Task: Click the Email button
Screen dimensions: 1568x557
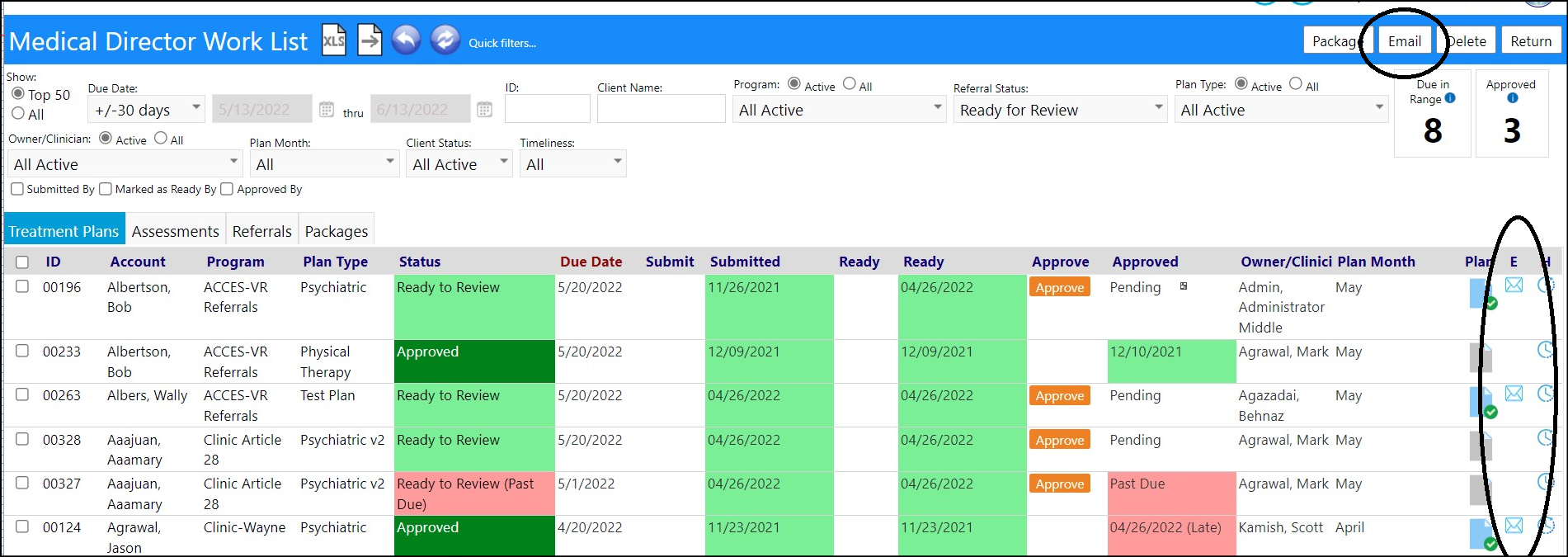Action: tap(1404, 40)
